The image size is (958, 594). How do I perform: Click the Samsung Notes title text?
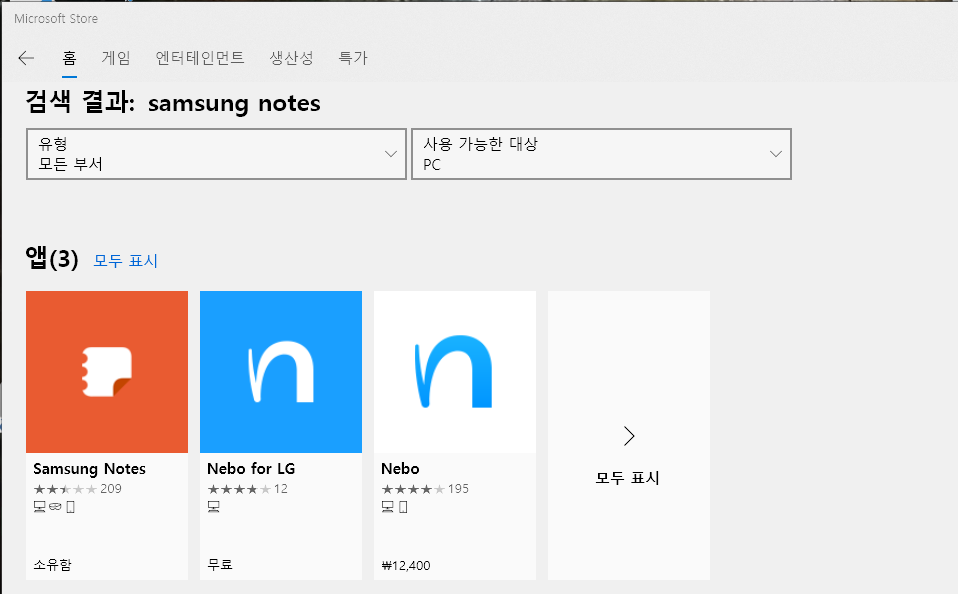90,469
